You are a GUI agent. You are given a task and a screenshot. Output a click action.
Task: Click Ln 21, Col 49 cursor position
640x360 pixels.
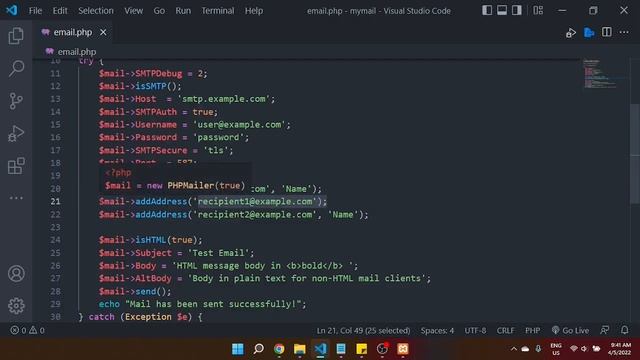(363, 330)
